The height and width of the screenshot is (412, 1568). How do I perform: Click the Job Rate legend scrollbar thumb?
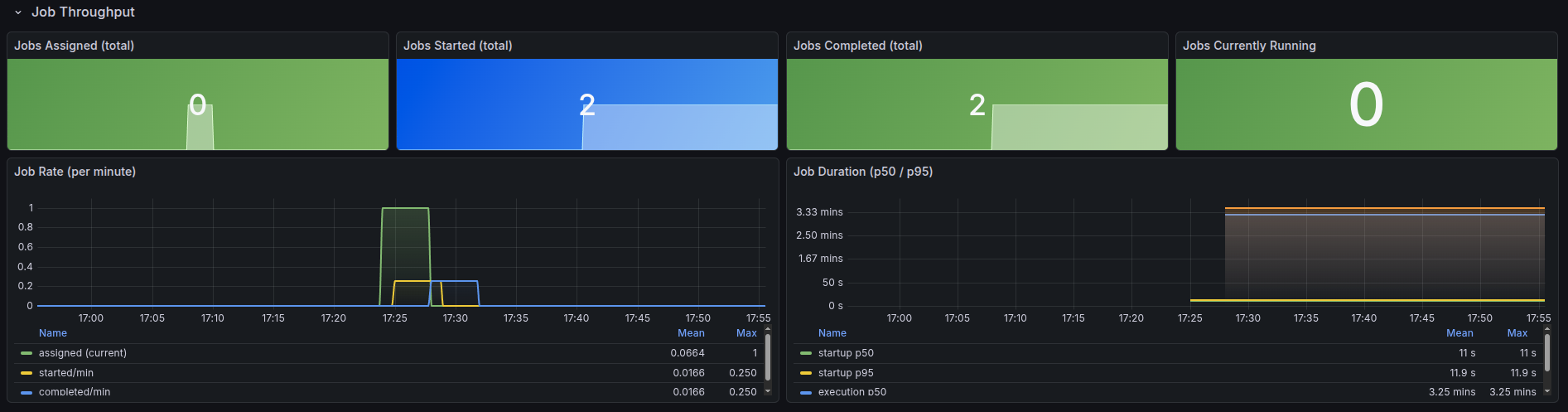point(768,356)
